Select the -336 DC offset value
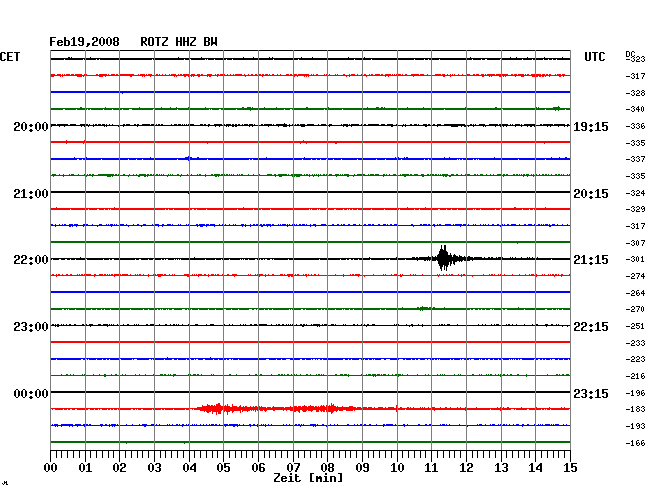 click(x=635, y=126)
